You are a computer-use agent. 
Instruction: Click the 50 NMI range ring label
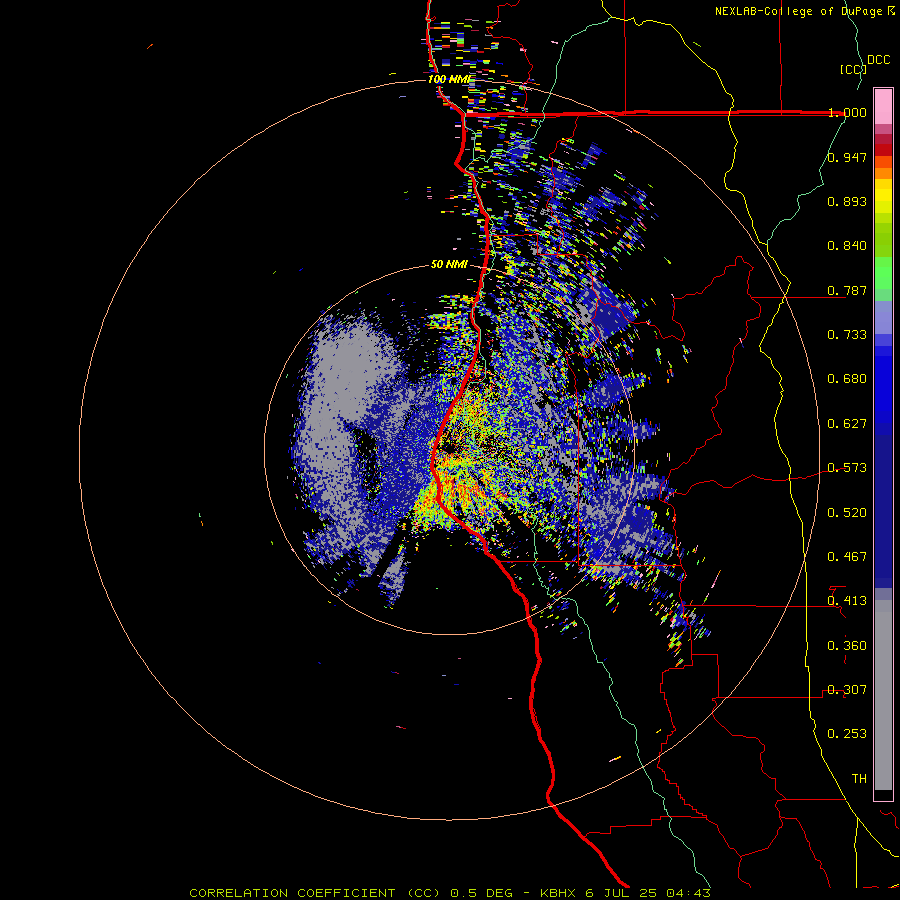pyautogui.click(x=449, y=264)
